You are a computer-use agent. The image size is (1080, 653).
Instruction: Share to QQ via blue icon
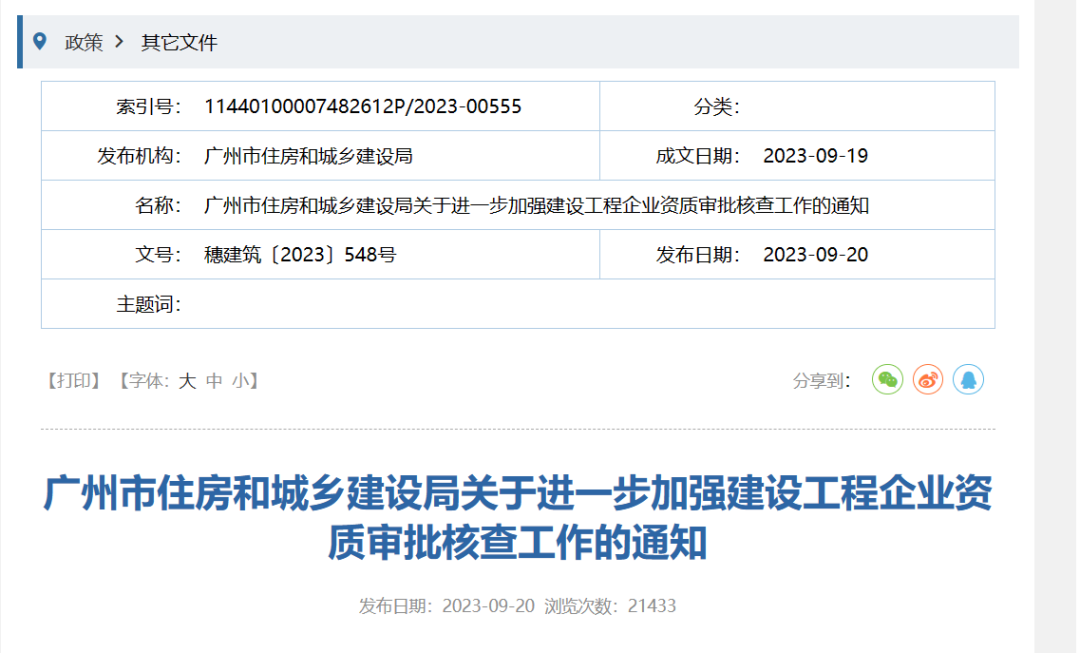968,380
